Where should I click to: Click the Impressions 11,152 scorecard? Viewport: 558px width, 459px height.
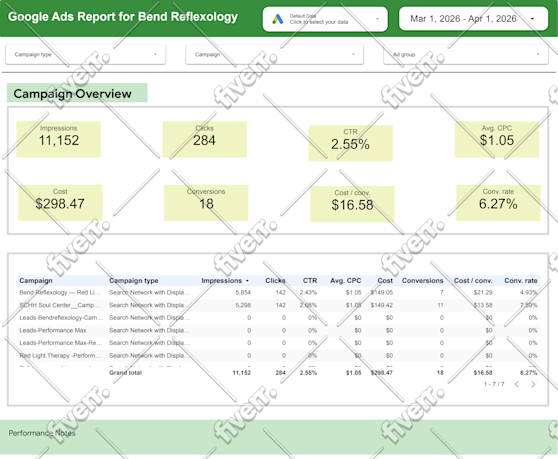[59, 139]
